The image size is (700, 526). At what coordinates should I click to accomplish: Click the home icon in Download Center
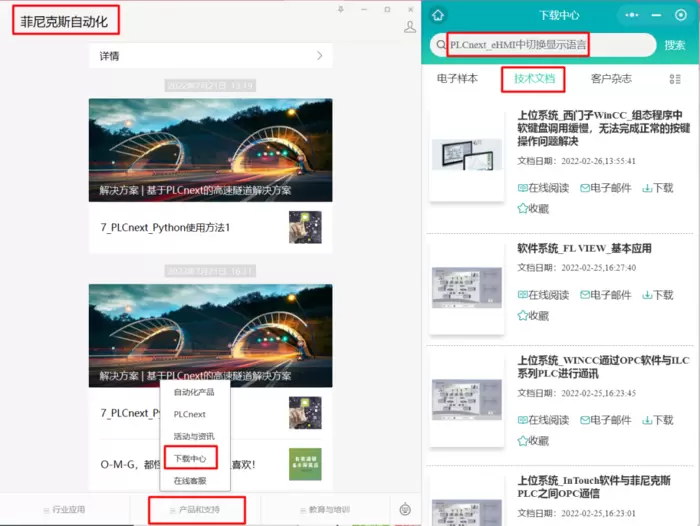tap(437, 15)
